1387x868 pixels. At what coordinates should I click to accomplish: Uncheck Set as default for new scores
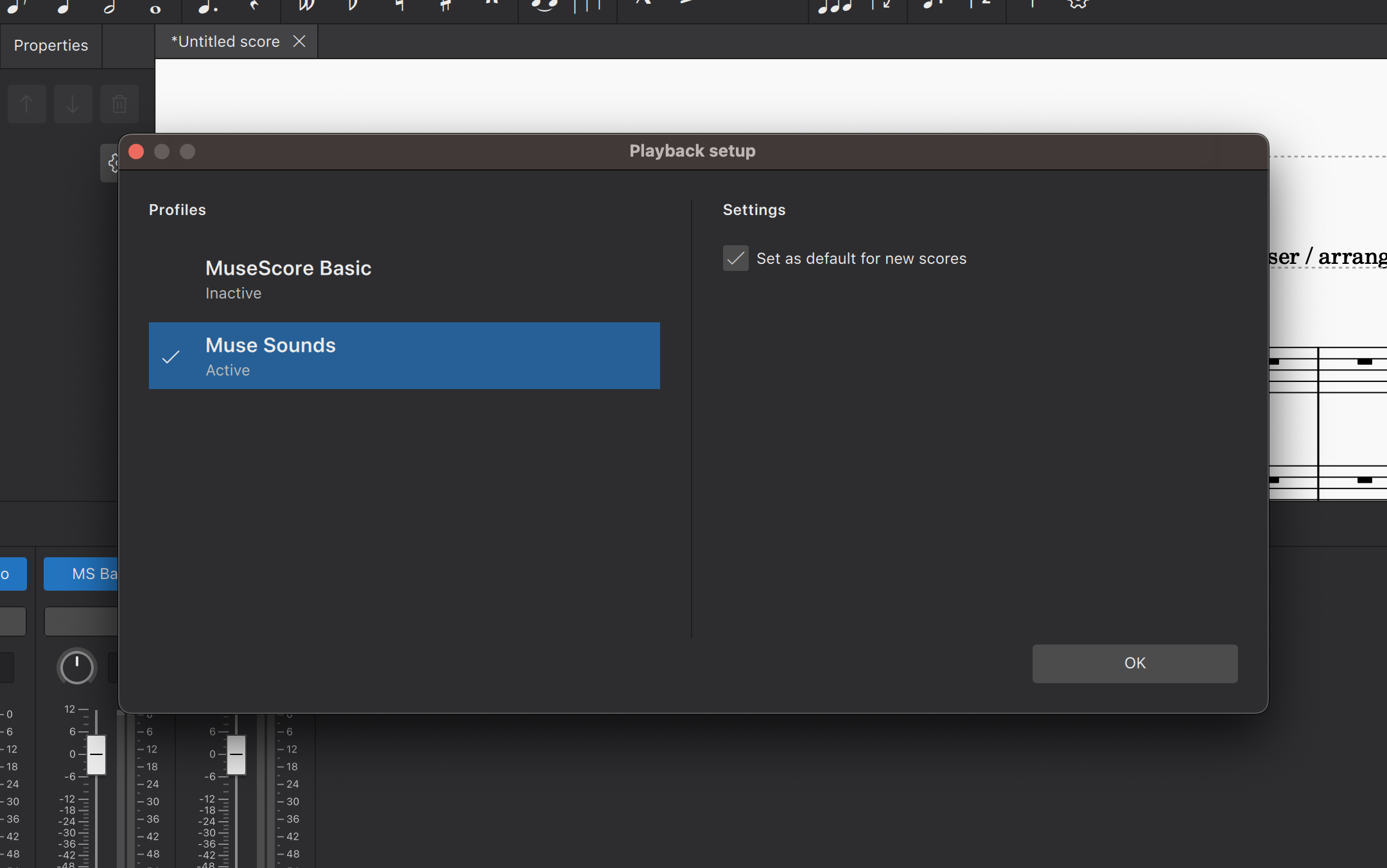(x=735, y=258)
